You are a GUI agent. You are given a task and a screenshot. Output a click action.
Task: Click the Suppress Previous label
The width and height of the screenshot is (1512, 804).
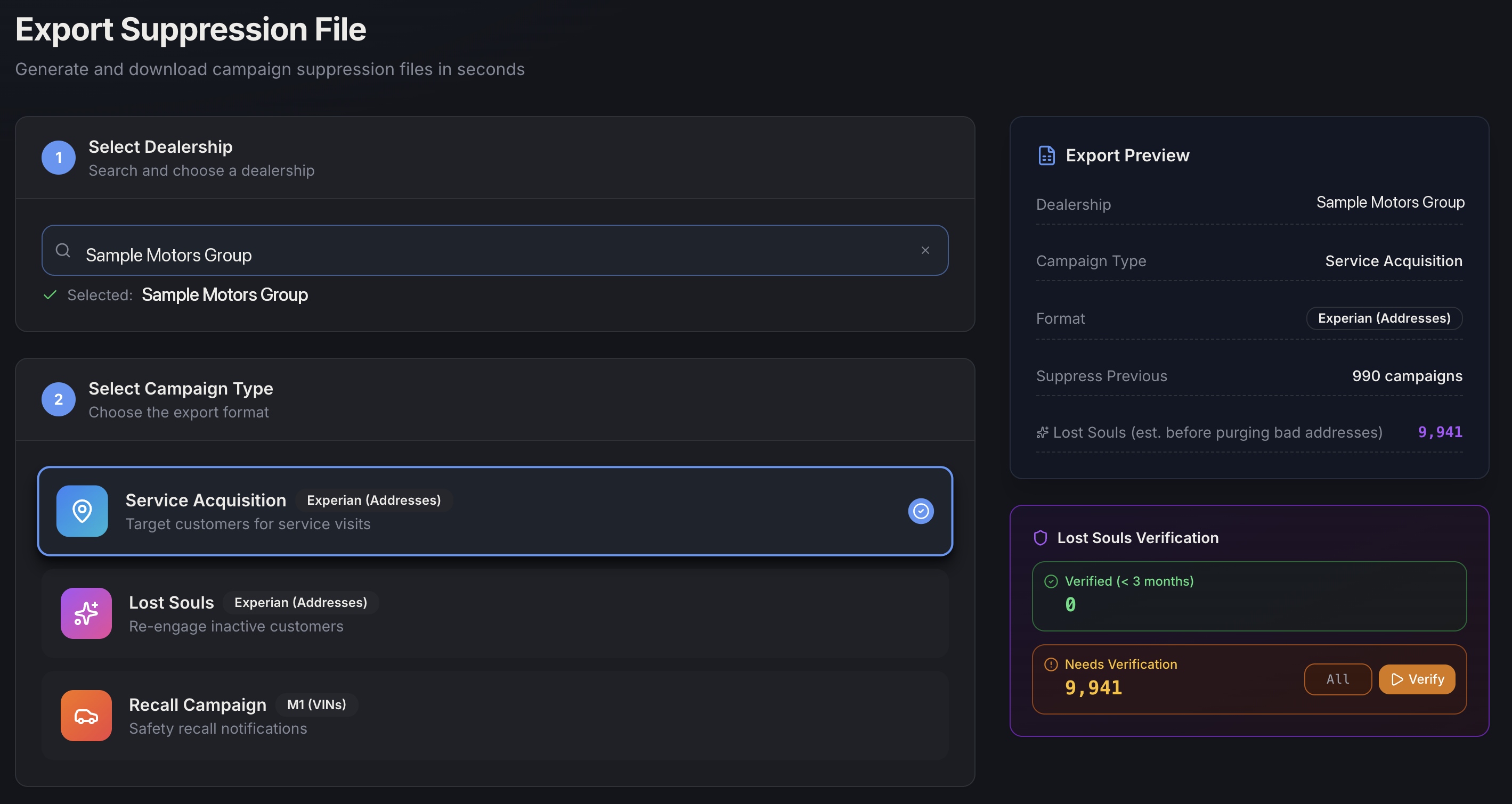pyautogui.click(x=1101, y=376)
